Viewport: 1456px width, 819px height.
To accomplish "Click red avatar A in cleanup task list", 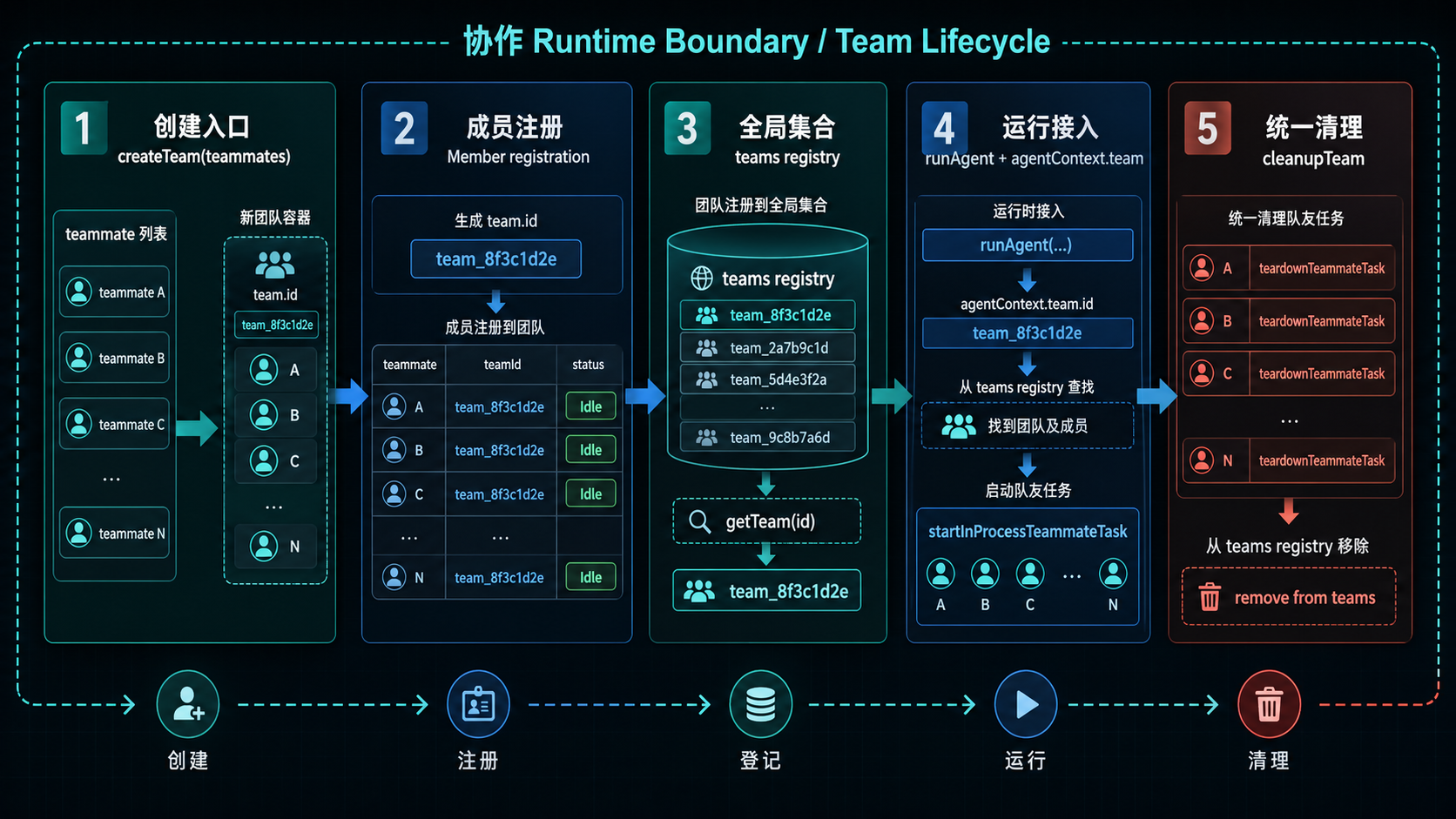I will (1202, 268).
